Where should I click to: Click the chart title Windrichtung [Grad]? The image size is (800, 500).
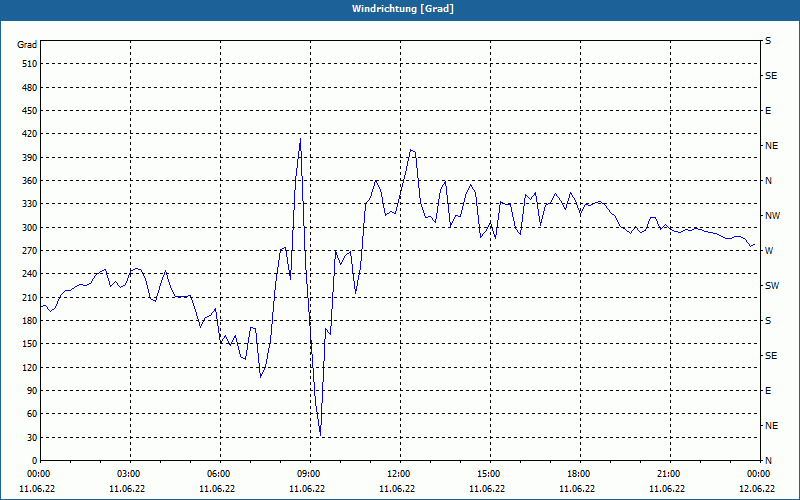click(403, 9)
